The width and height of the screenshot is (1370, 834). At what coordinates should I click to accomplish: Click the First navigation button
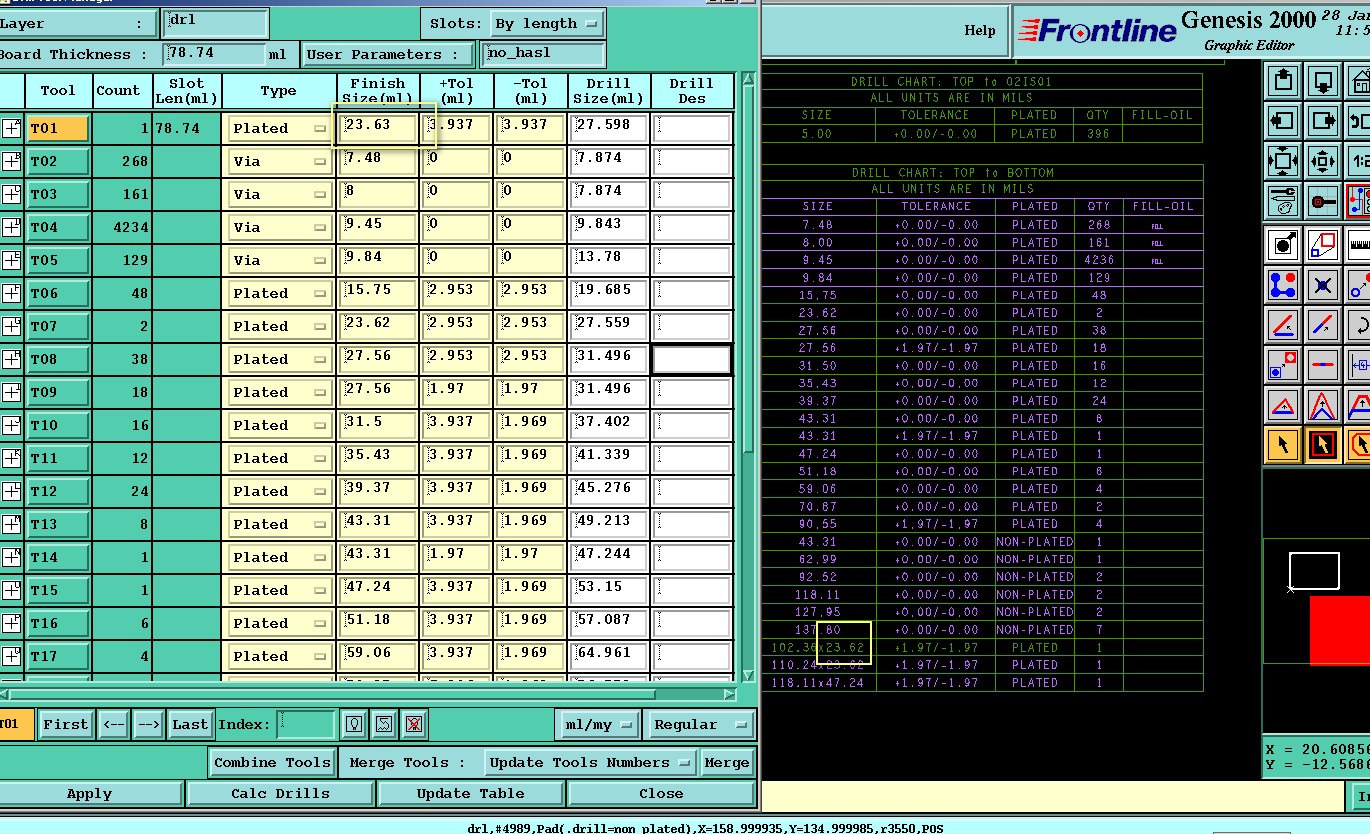(x=66, y=724)
